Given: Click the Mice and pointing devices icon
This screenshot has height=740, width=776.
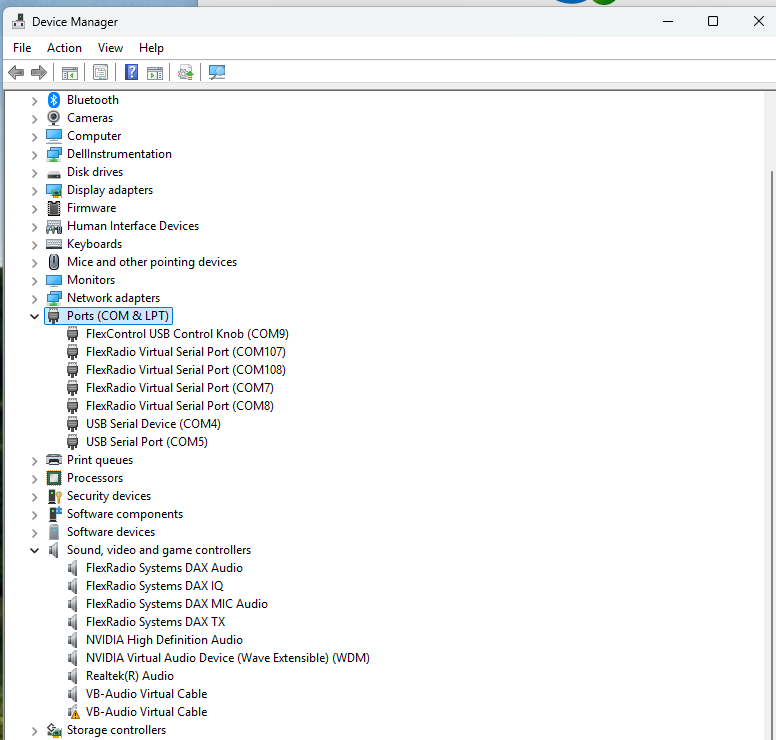Looking at the screenshot, I should coord(54,262).
